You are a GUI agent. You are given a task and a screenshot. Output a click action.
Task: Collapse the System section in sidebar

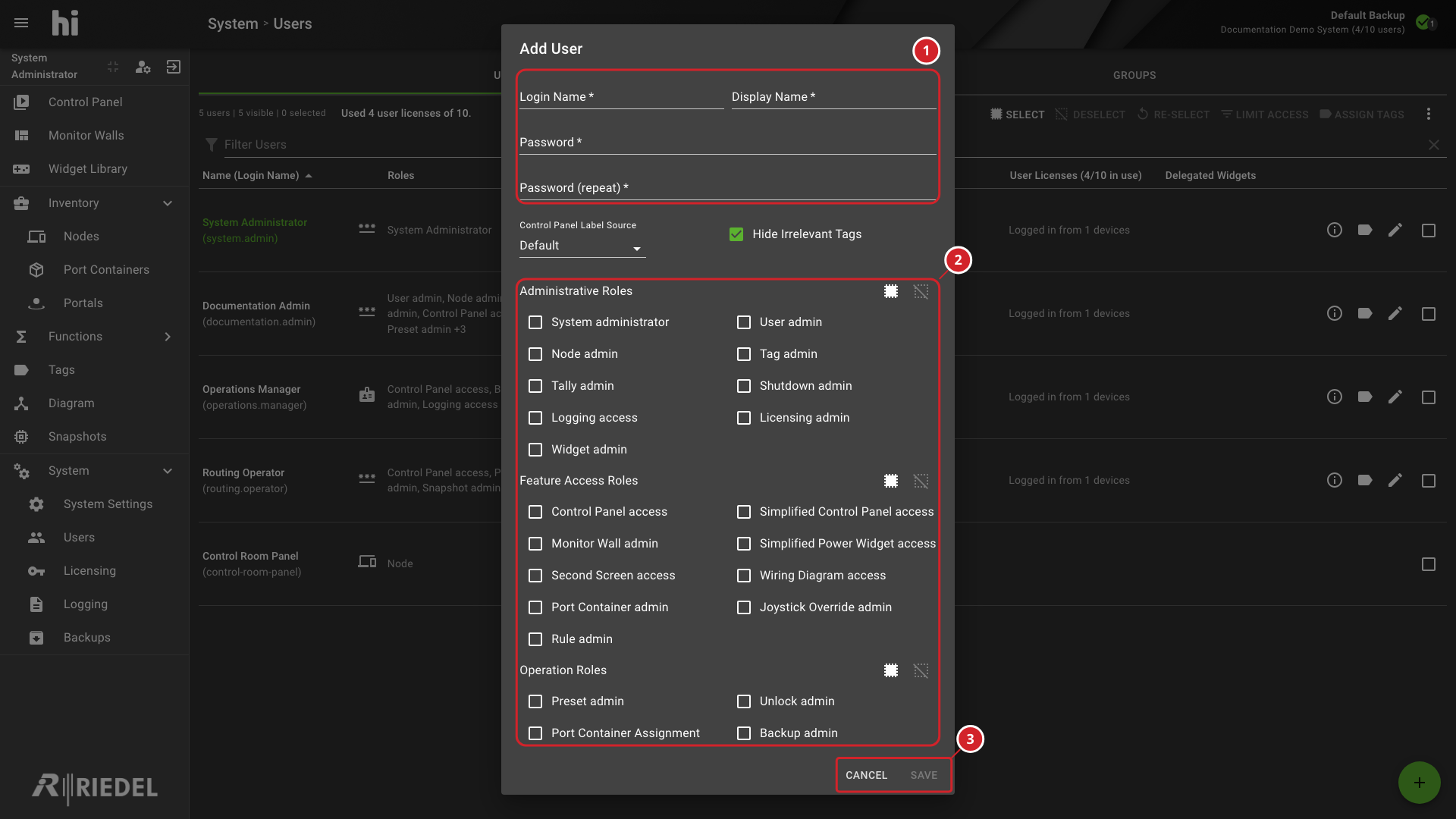(x=168, y=471)
